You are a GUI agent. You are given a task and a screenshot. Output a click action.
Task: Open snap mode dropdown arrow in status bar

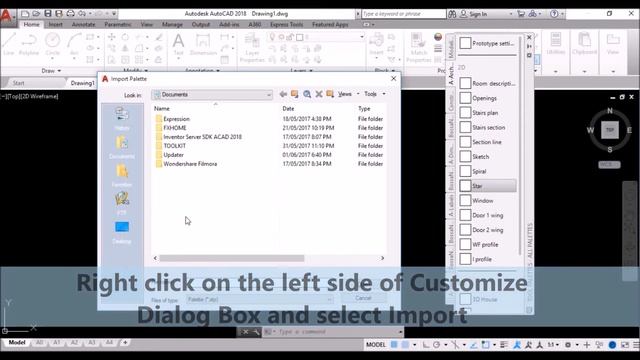click(x=415, y=345)
